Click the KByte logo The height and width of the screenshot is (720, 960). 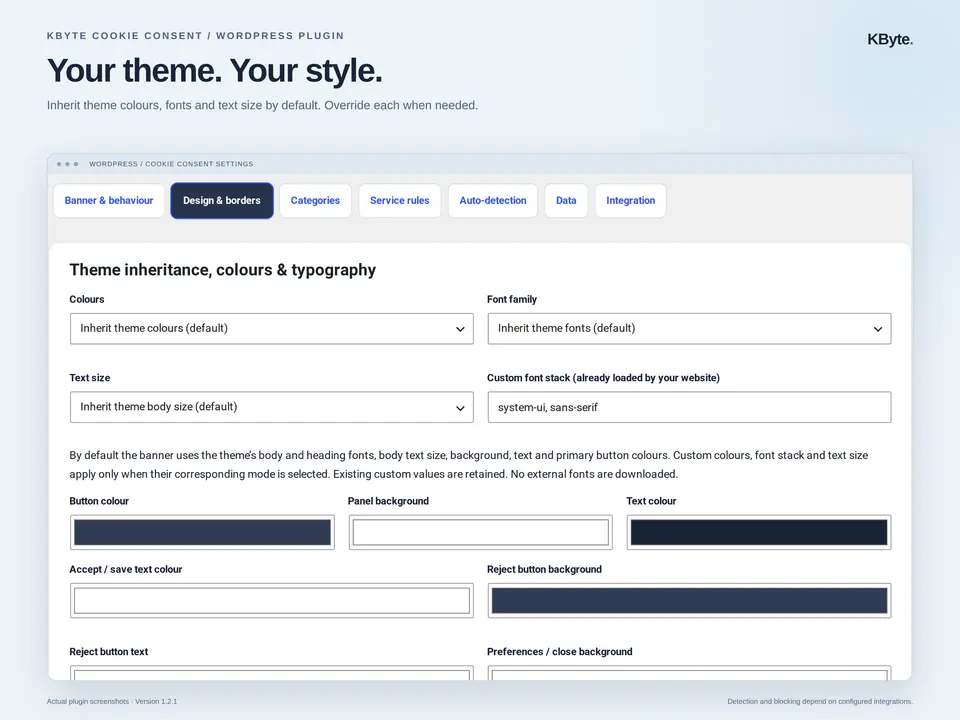890,40
